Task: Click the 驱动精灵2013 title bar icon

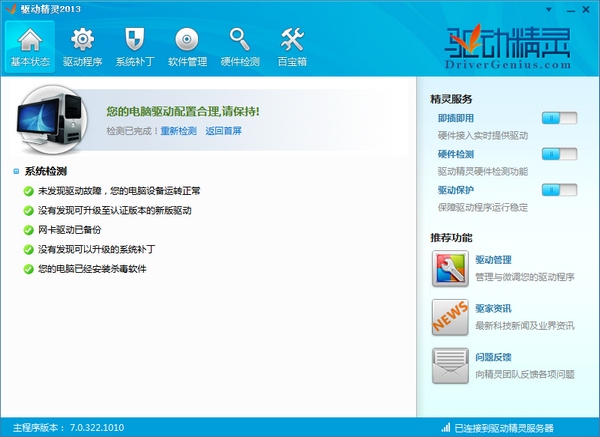Action: click(x=11, y=9)
